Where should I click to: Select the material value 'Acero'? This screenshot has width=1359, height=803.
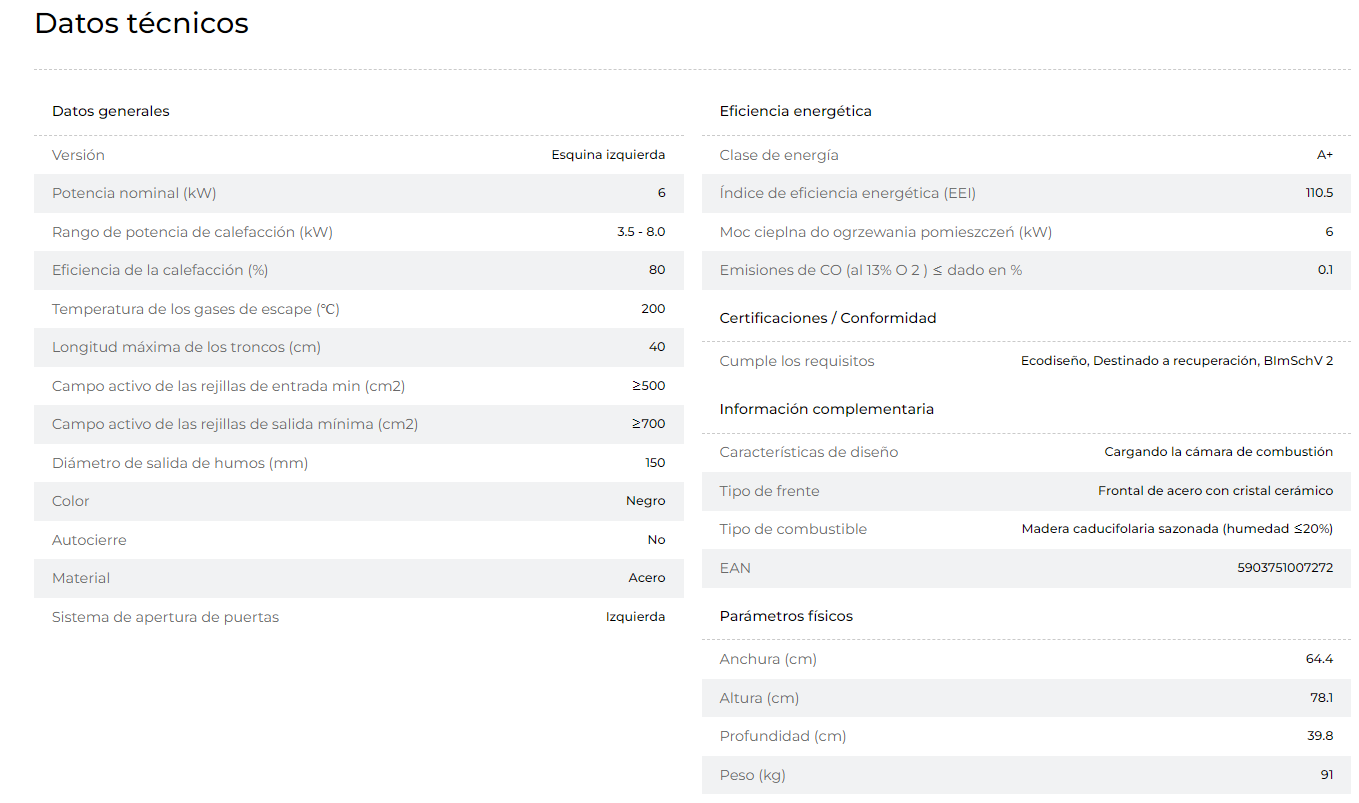click(647, 578)
